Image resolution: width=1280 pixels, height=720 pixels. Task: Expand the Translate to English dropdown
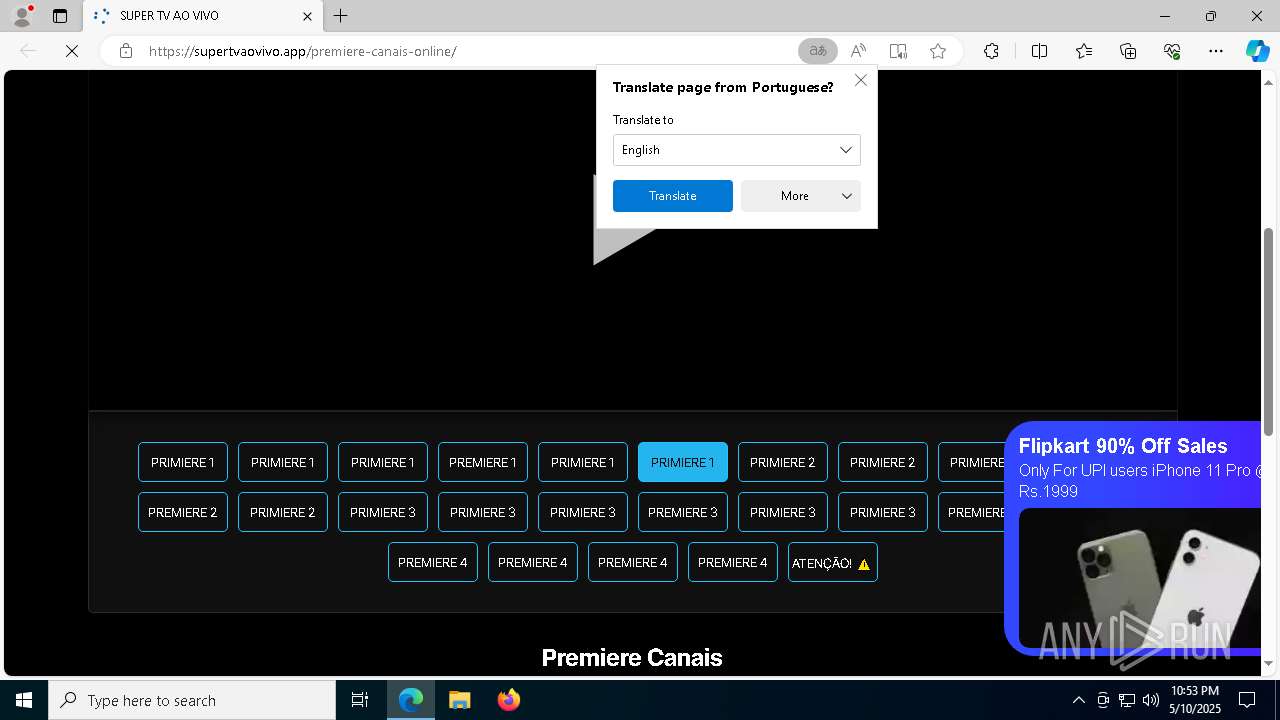point(737,150)
